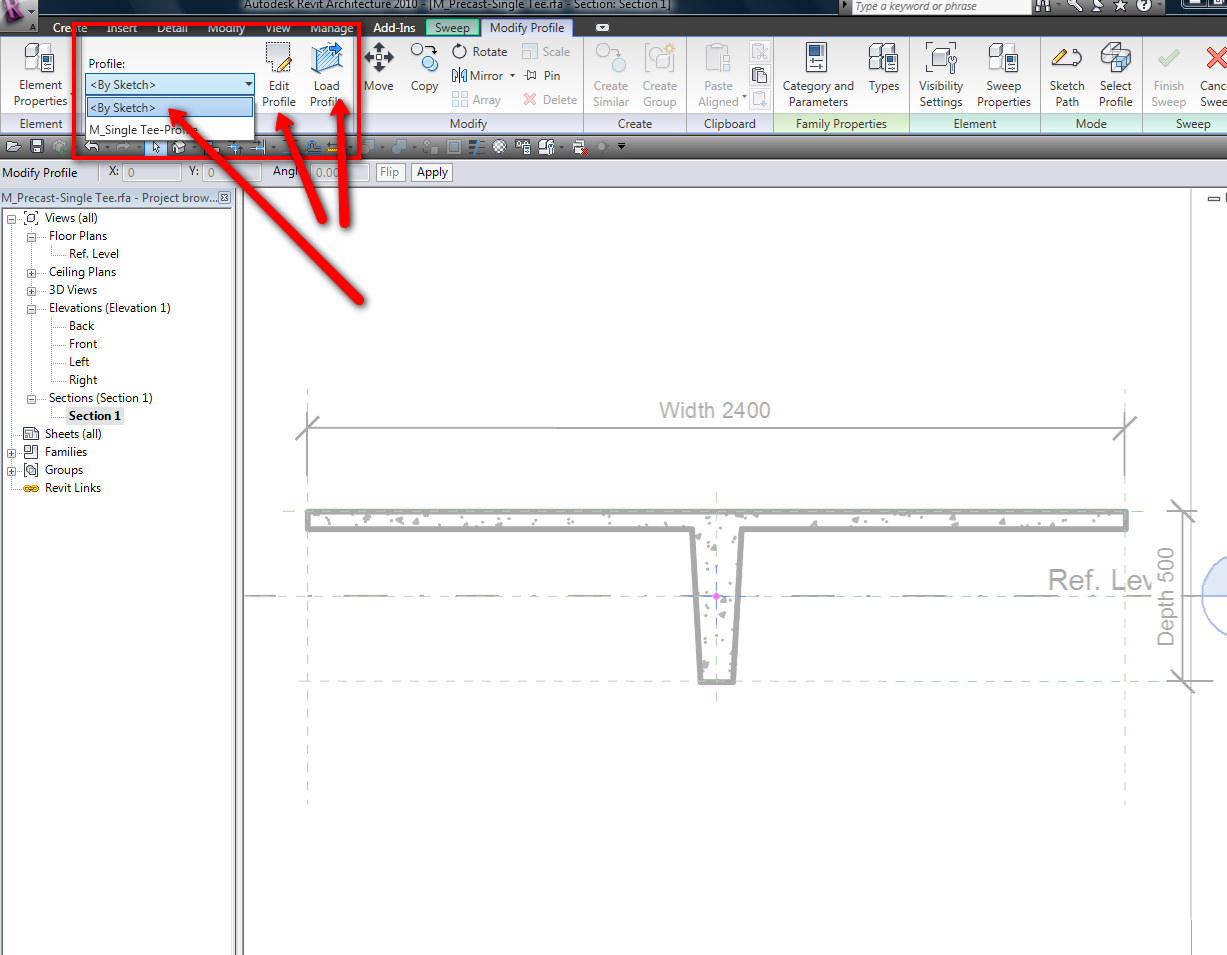Click the Apply button in options bar
This screenshot has width=1227, height=955.
pos(432,172)
